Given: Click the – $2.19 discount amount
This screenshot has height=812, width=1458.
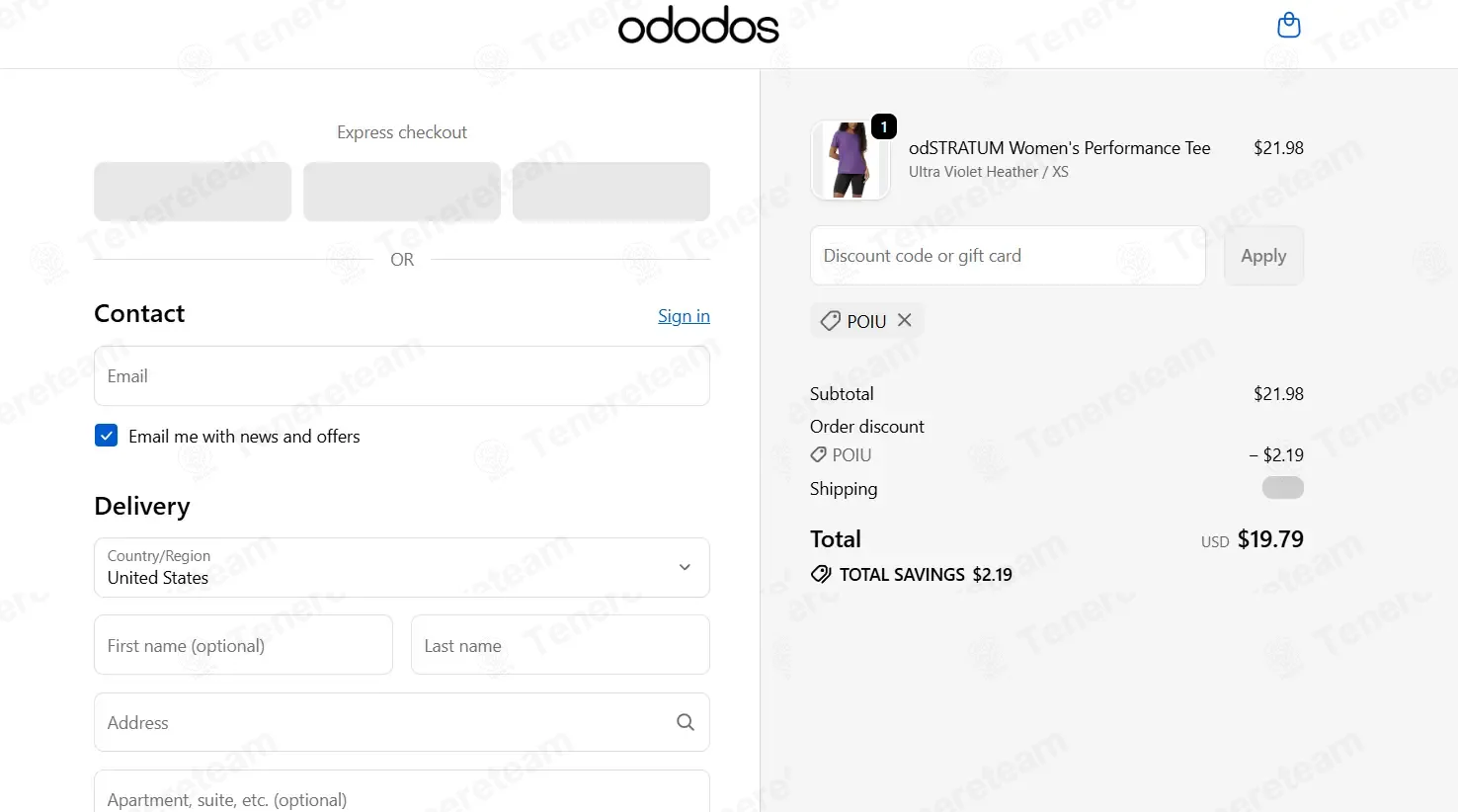Looking at the screenshot, I should [1276, 455].
